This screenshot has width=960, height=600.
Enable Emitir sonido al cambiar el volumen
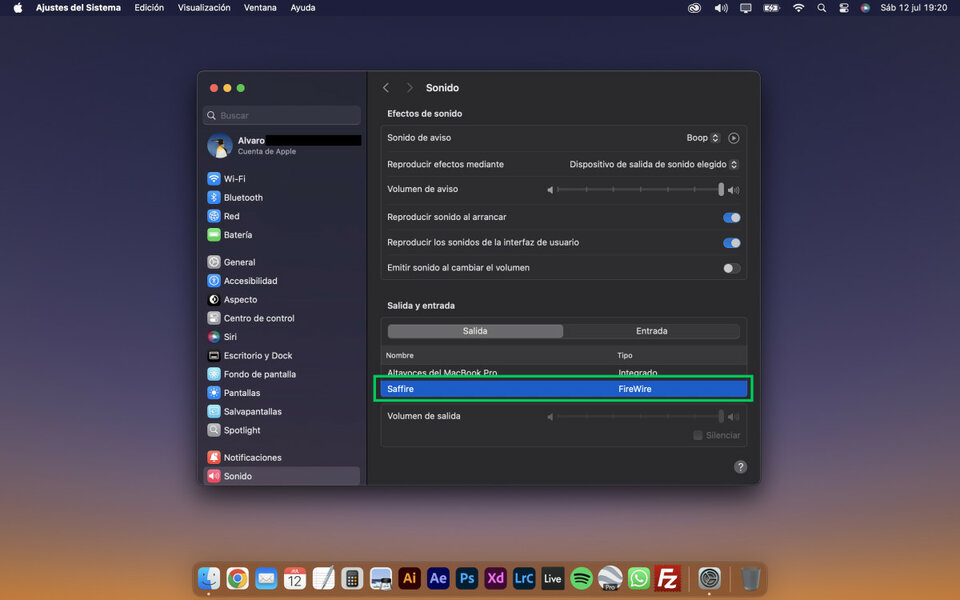point(732,268)
